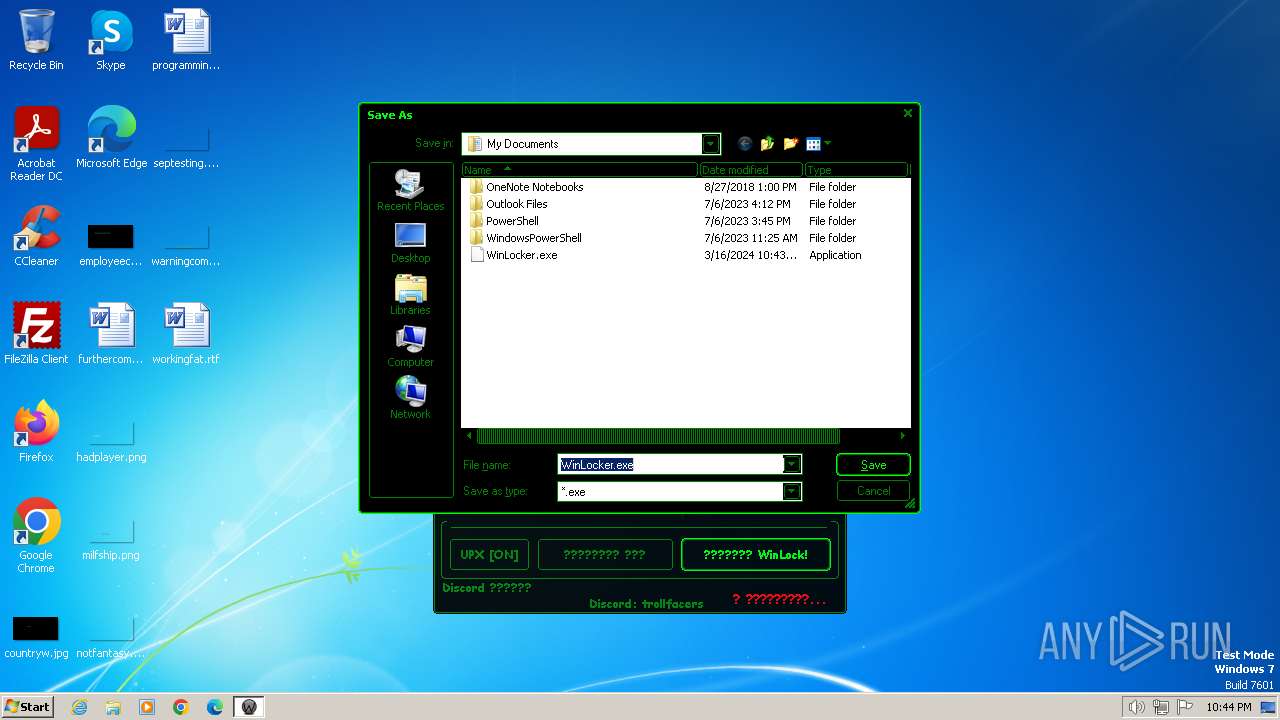Close the Save As dialog
Viewport: 1280px width, 720px height.
(908, 114)
